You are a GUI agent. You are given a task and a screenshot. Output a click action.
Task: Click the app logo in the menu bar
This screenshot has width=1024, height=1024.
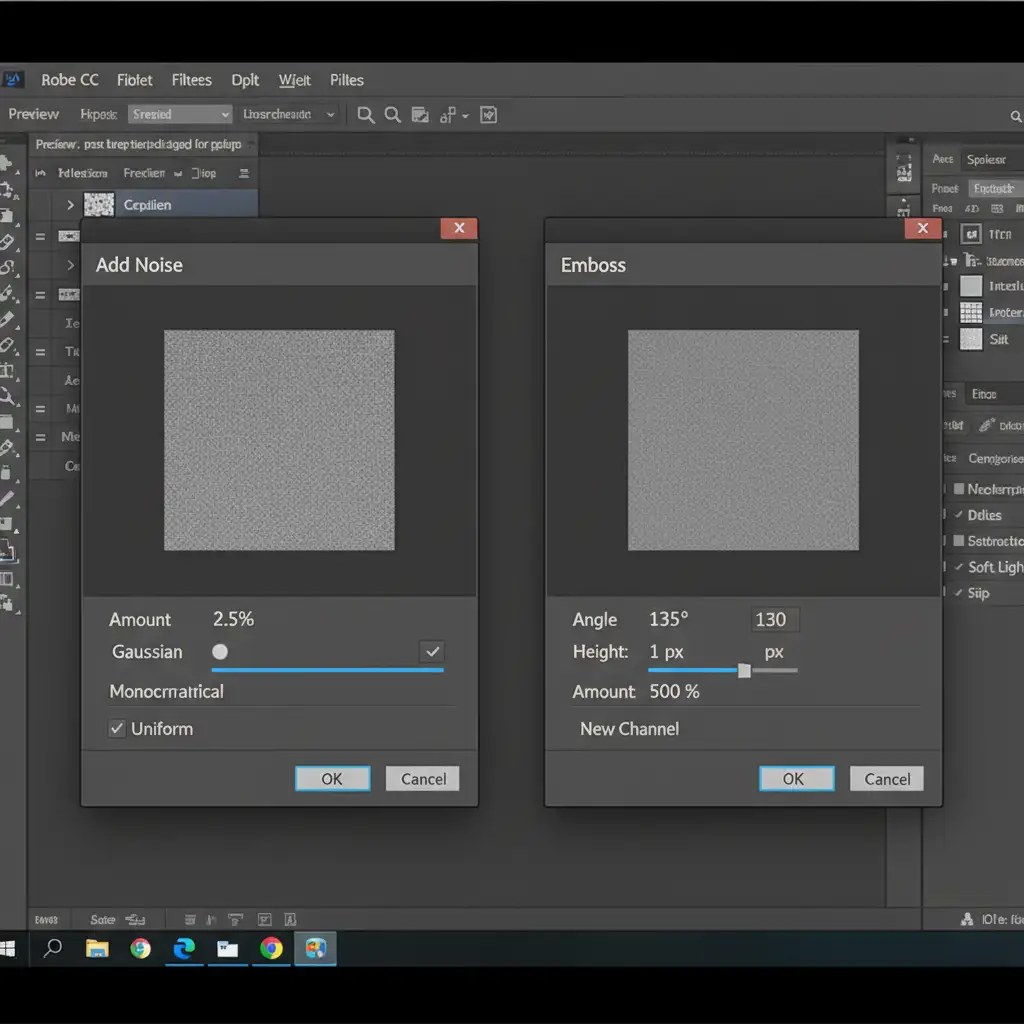click(x=13, y=80)
